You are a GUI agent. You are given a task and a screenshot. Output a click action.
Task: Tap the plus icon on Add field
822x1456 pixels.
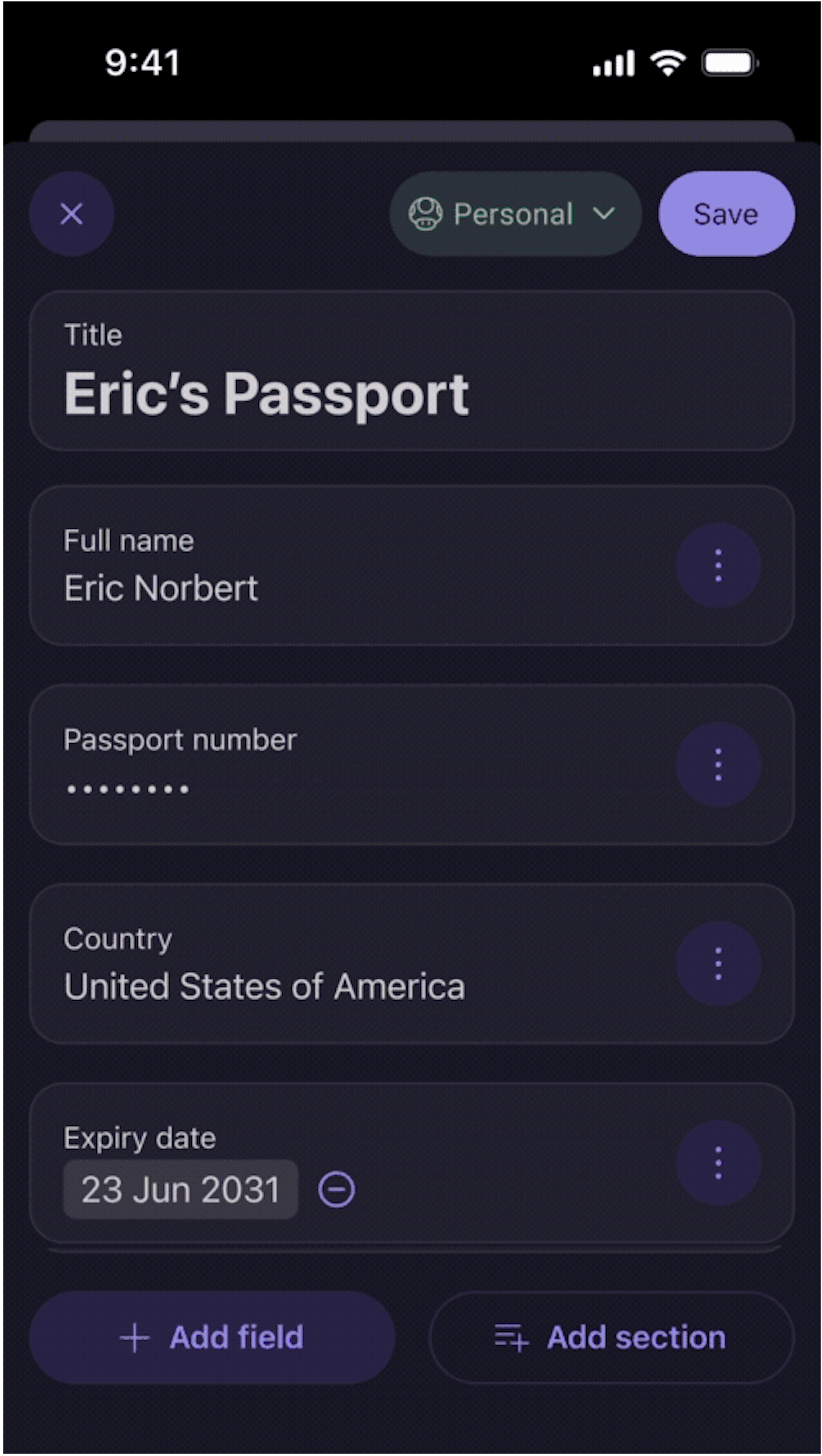click(x=134, y=1338)
